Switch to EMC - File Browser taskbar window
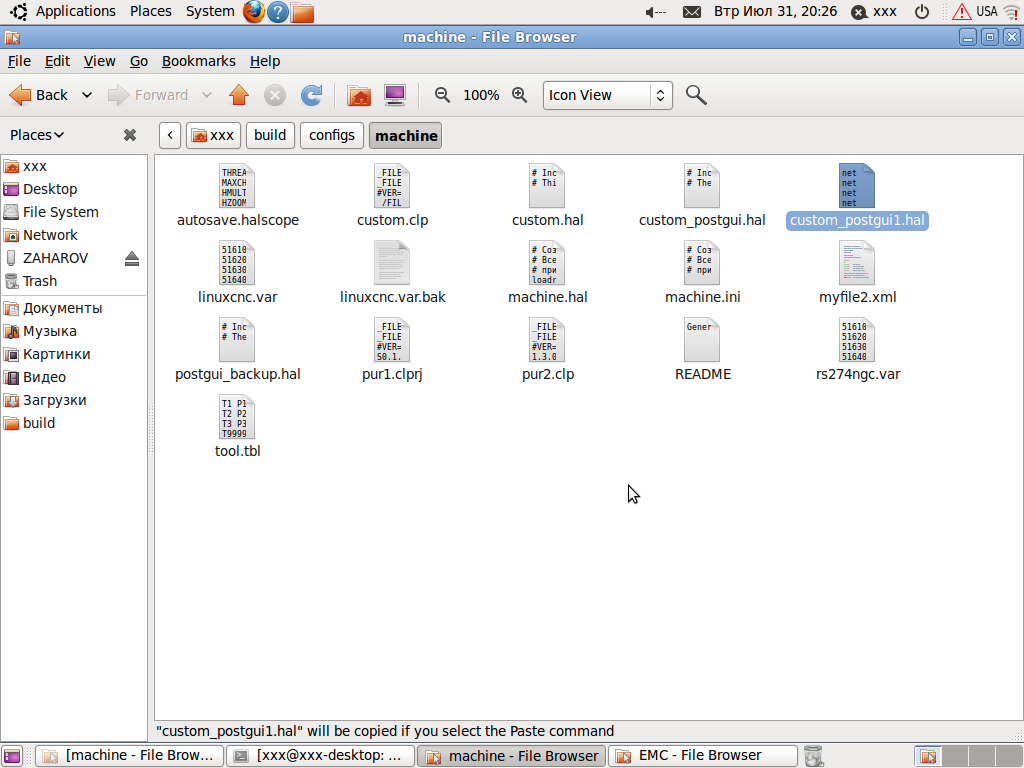1024x768 pixels. tap(703, 756)
